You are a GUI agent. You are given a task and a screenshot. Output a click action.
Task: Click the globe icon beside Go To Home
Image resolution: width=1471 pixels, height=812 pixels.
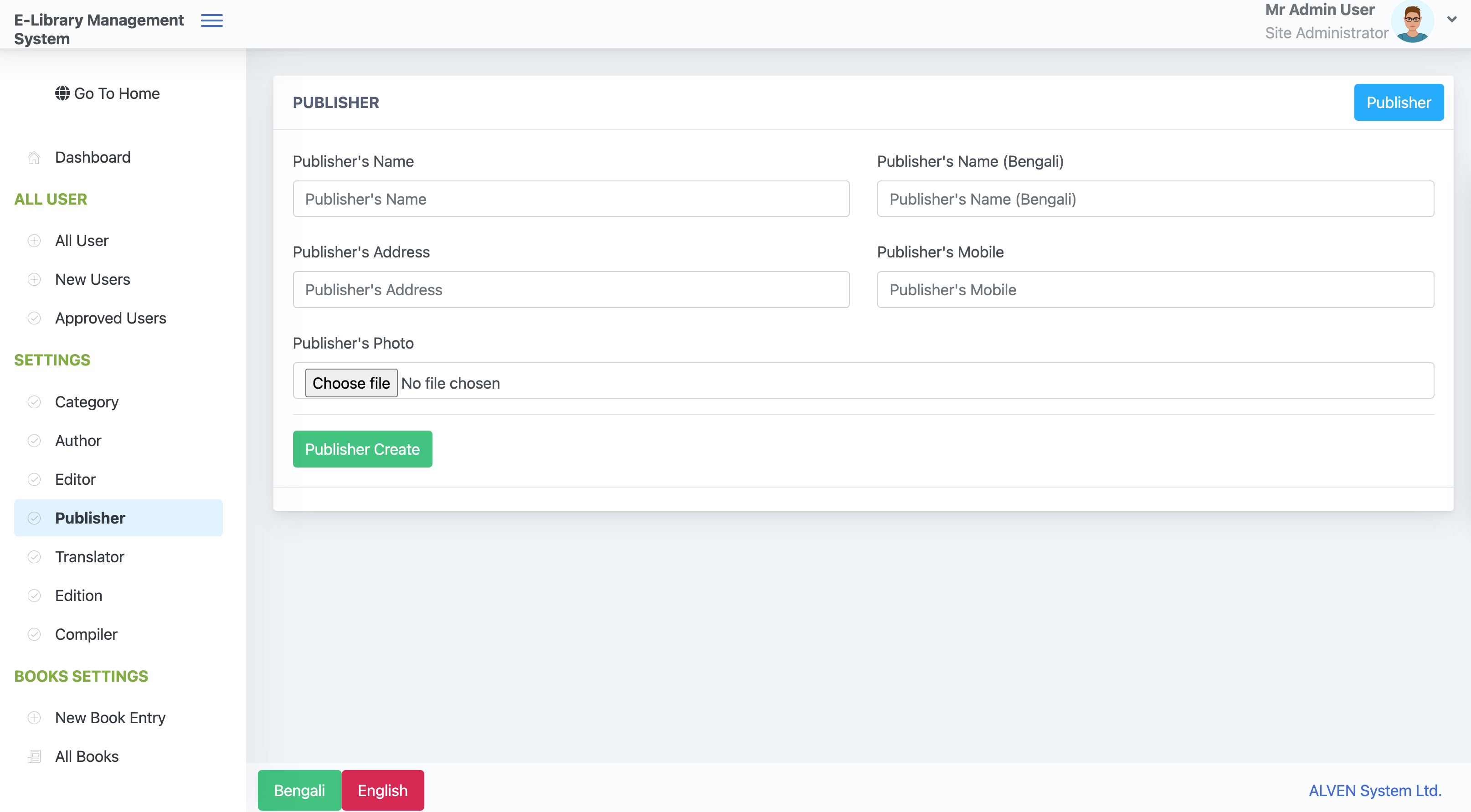click(62, 93)
